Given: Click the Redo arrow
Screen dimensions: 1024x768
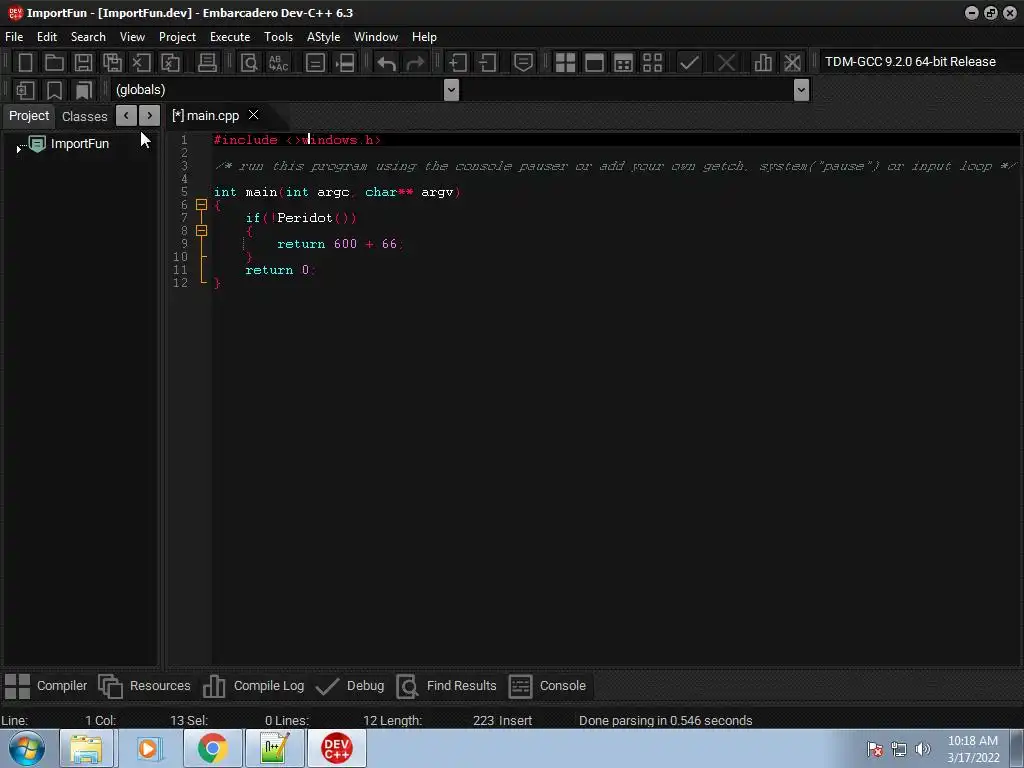Looking at the screenshot, I should [x=415, y=63].
